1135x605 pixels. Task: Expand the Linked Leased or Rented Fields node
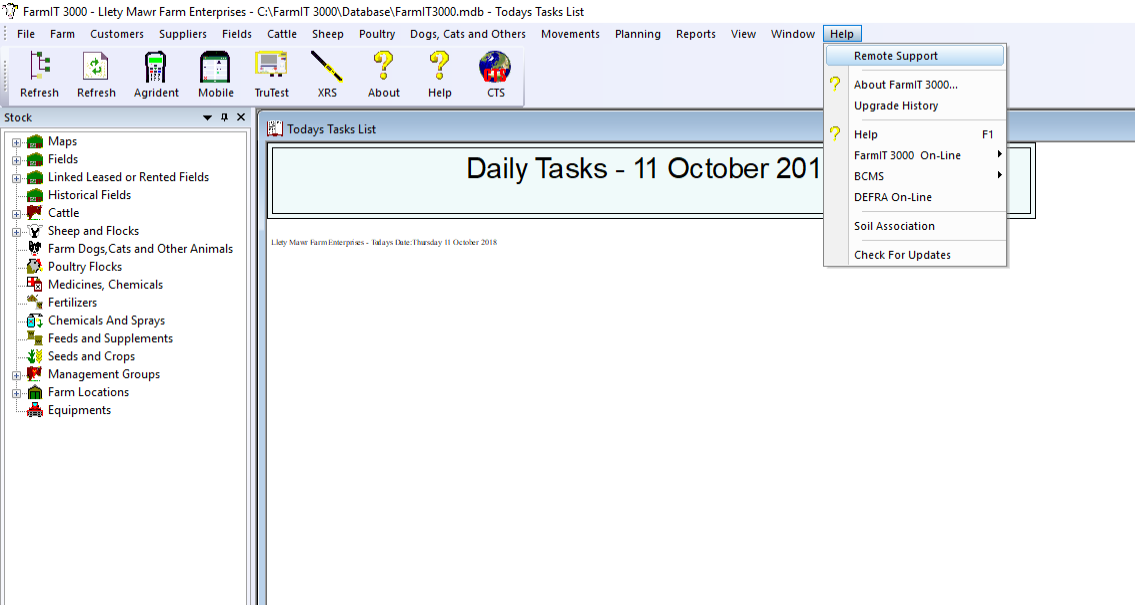16,178
